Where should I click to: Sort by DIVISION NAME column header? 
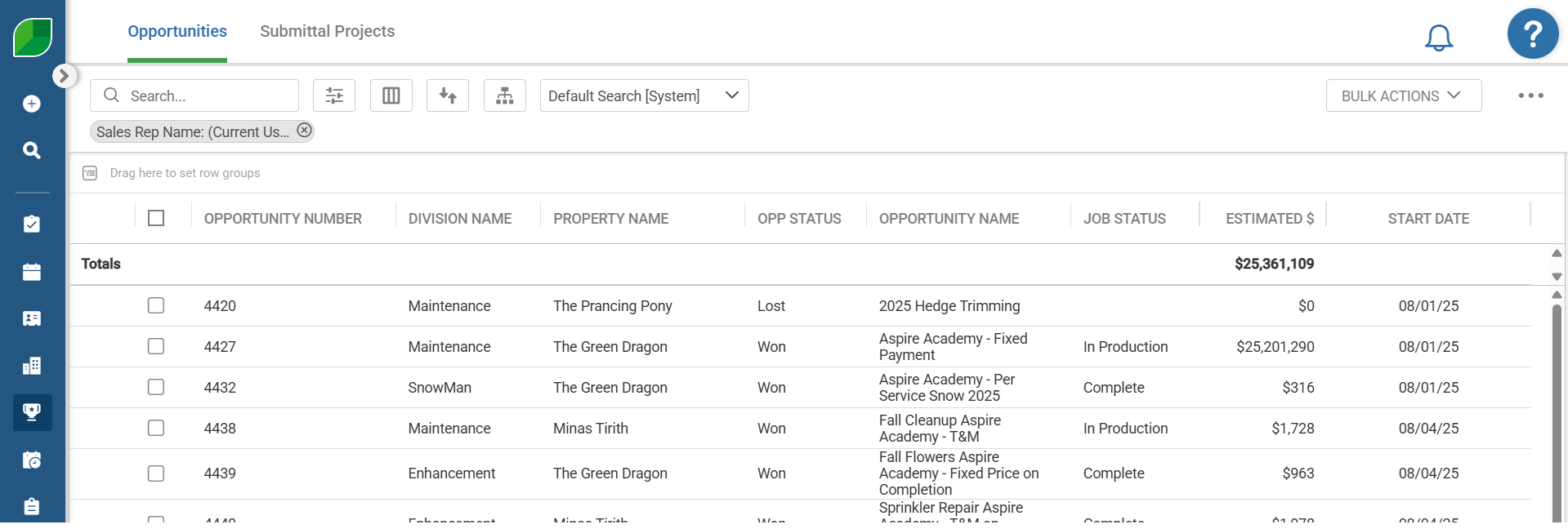click(460, 219)
